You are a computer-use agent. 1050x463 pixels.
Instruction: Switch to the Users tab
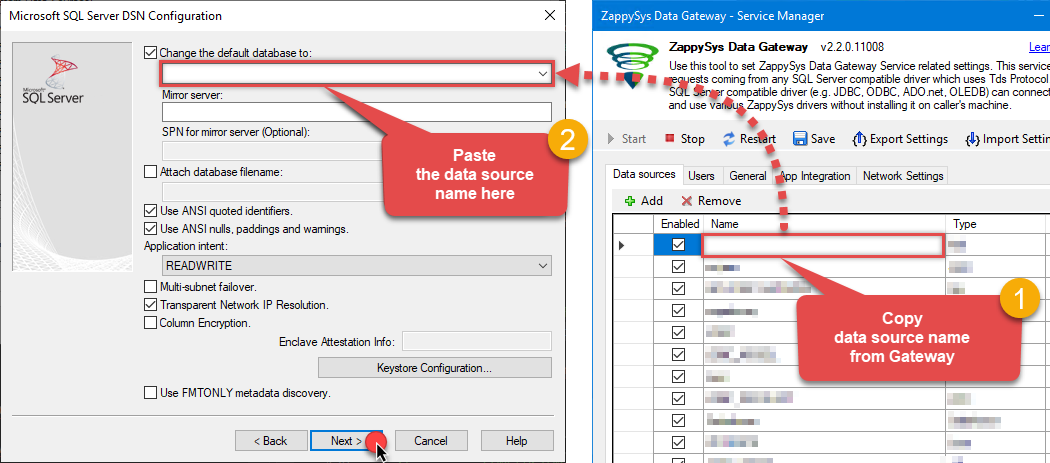click(x=702, y=176)
